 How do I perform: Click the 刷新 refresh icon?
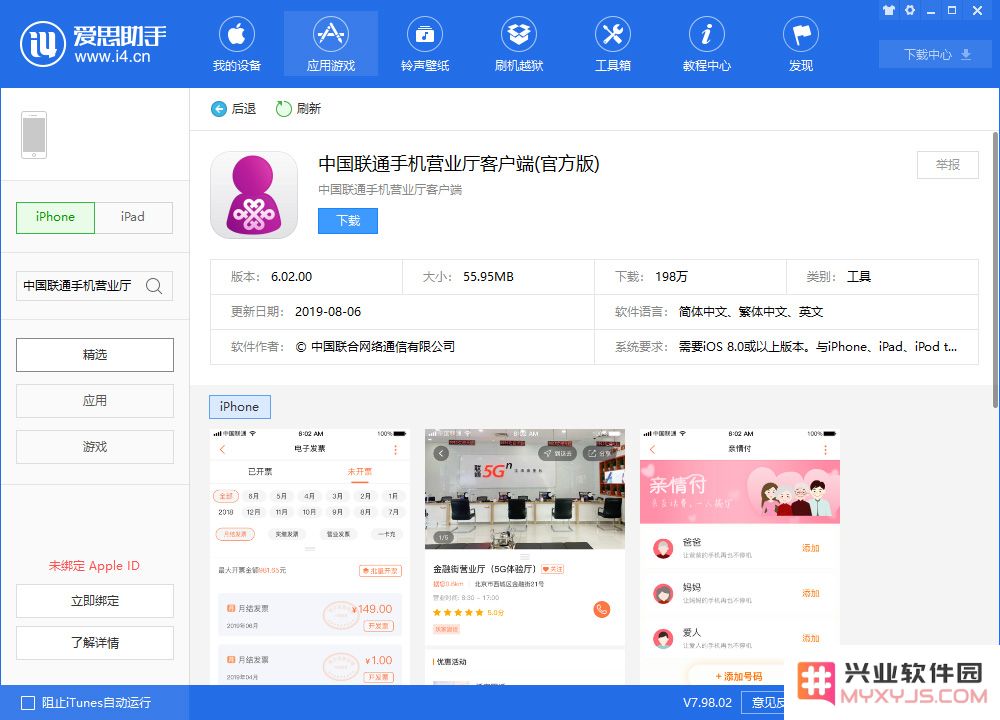[283, 109]
